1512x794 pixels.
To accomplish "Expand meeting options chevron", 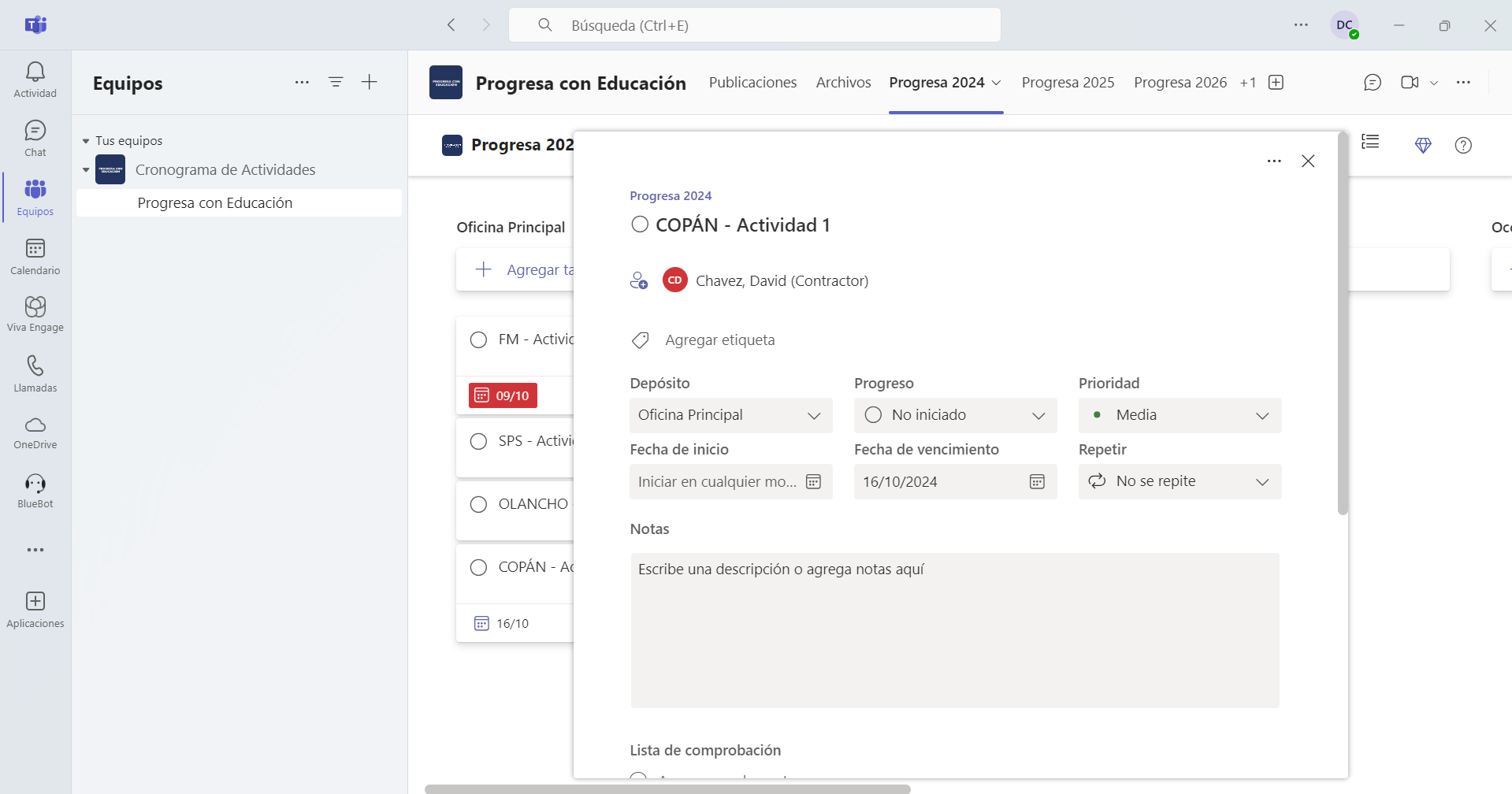I will (x=1434, y=83).
